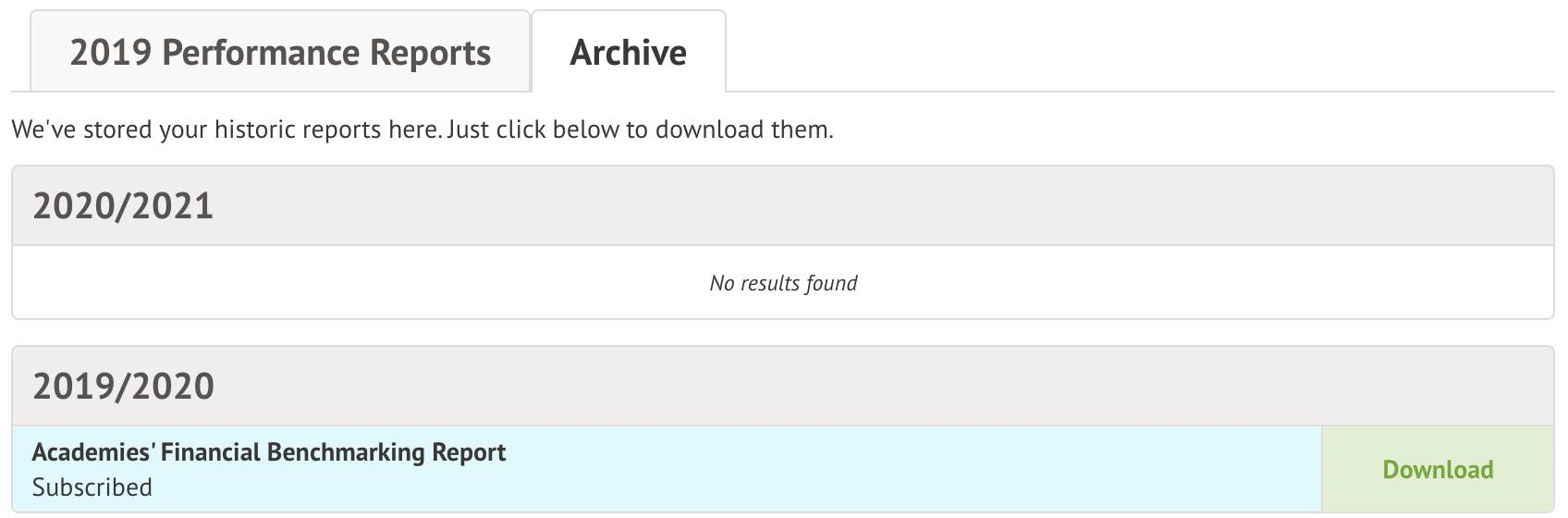This screenshot has width=1568, height=518.
Task: Click the words "Just click below to download them"
Action: (640, 129)
